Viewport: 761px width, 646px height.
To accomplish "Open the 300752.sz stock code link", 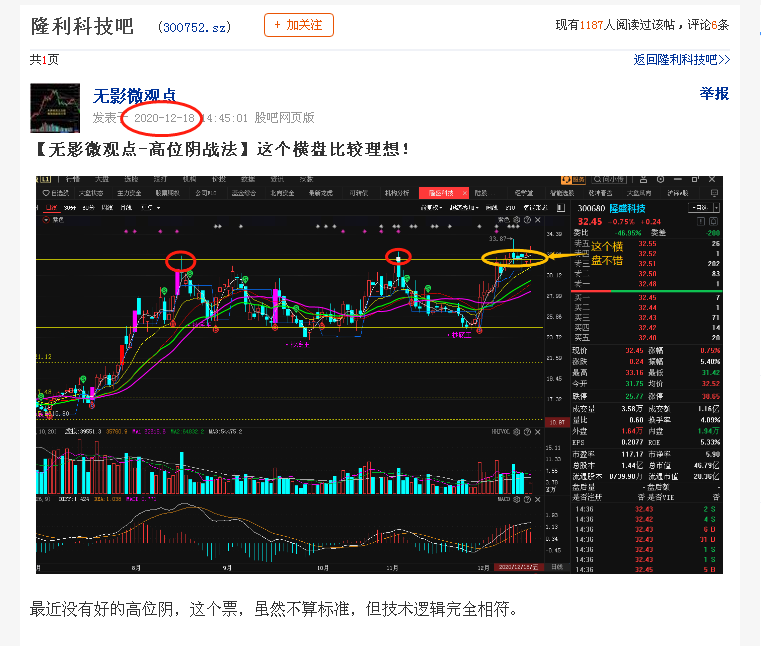I will [x=195, y=28].
